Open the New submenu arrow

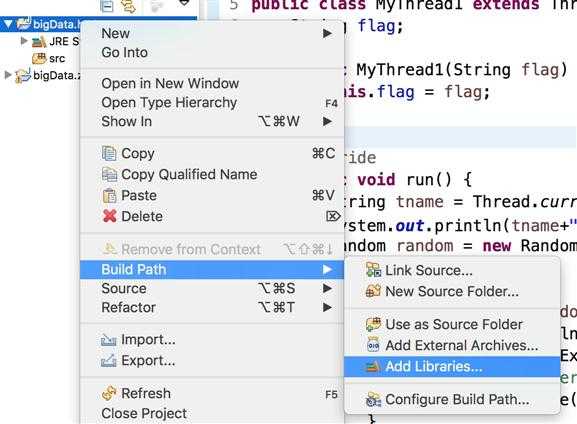(x=327, y=33)
